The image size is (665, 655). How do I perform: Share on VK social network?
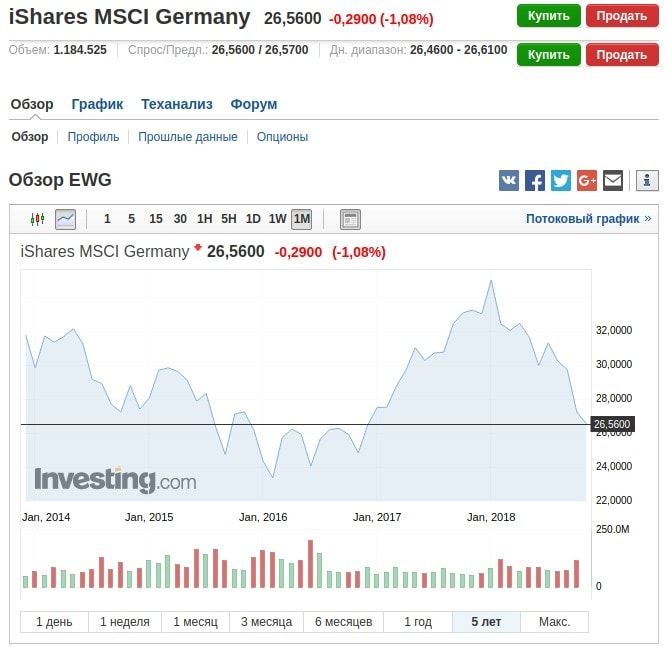coord(509,181)
